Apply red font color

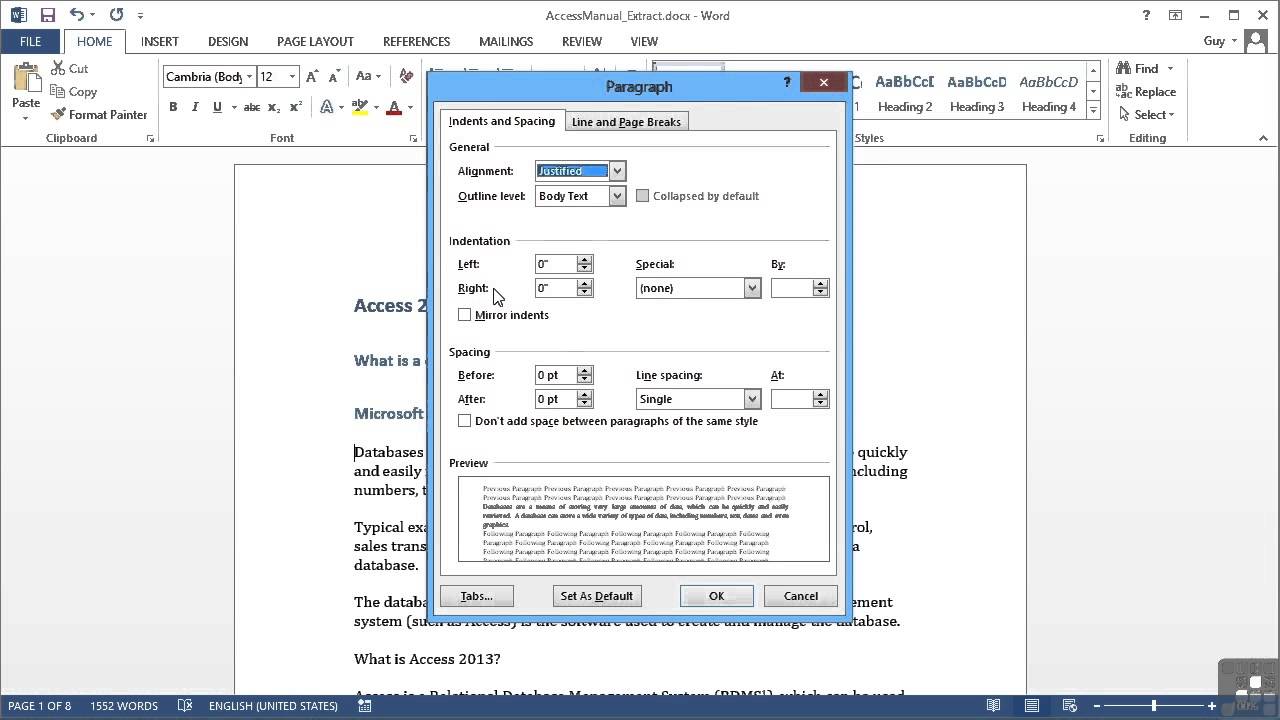[394, 107]
